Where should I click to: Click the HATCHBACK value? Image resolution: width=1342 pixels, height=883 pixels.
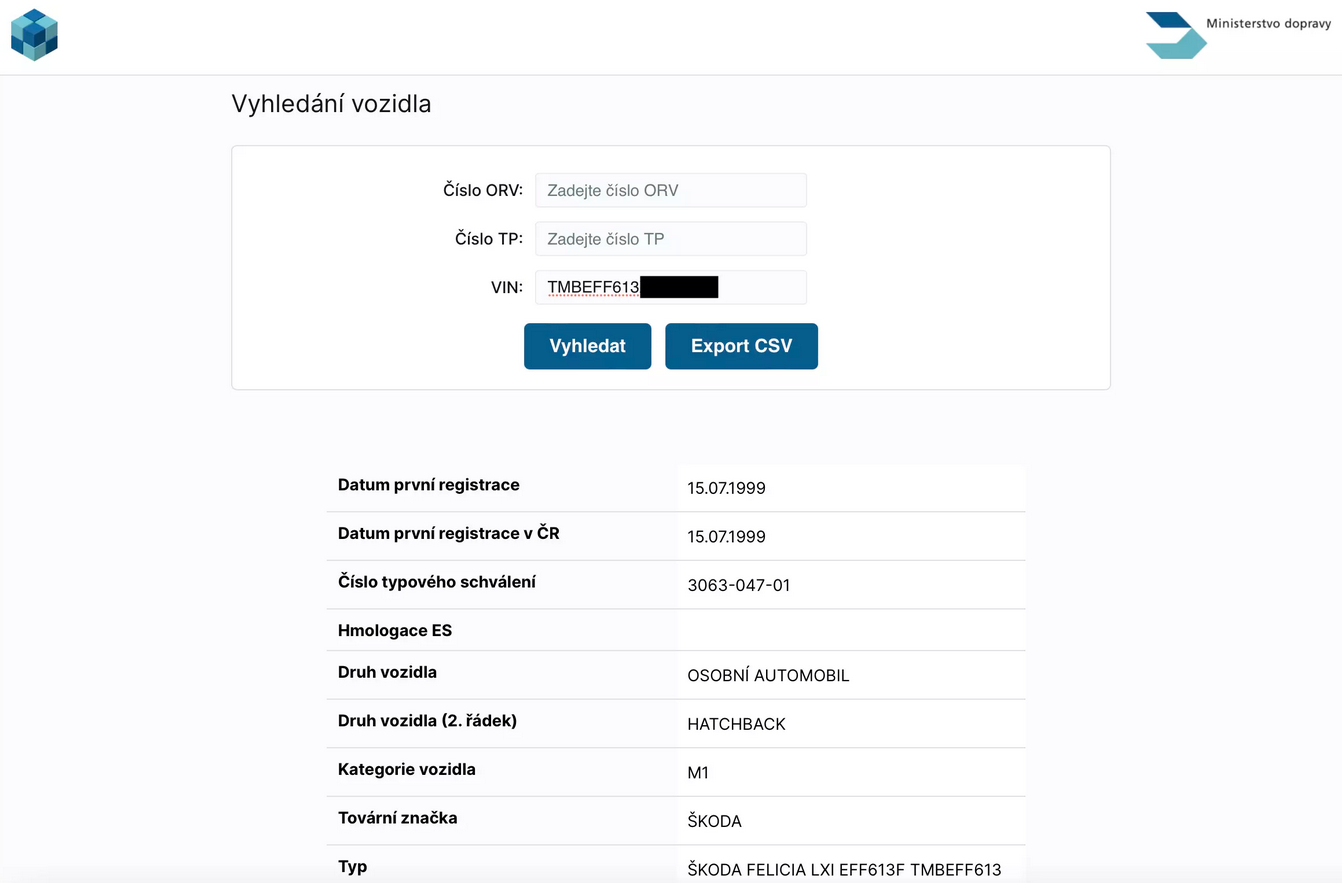click(737, 724)
